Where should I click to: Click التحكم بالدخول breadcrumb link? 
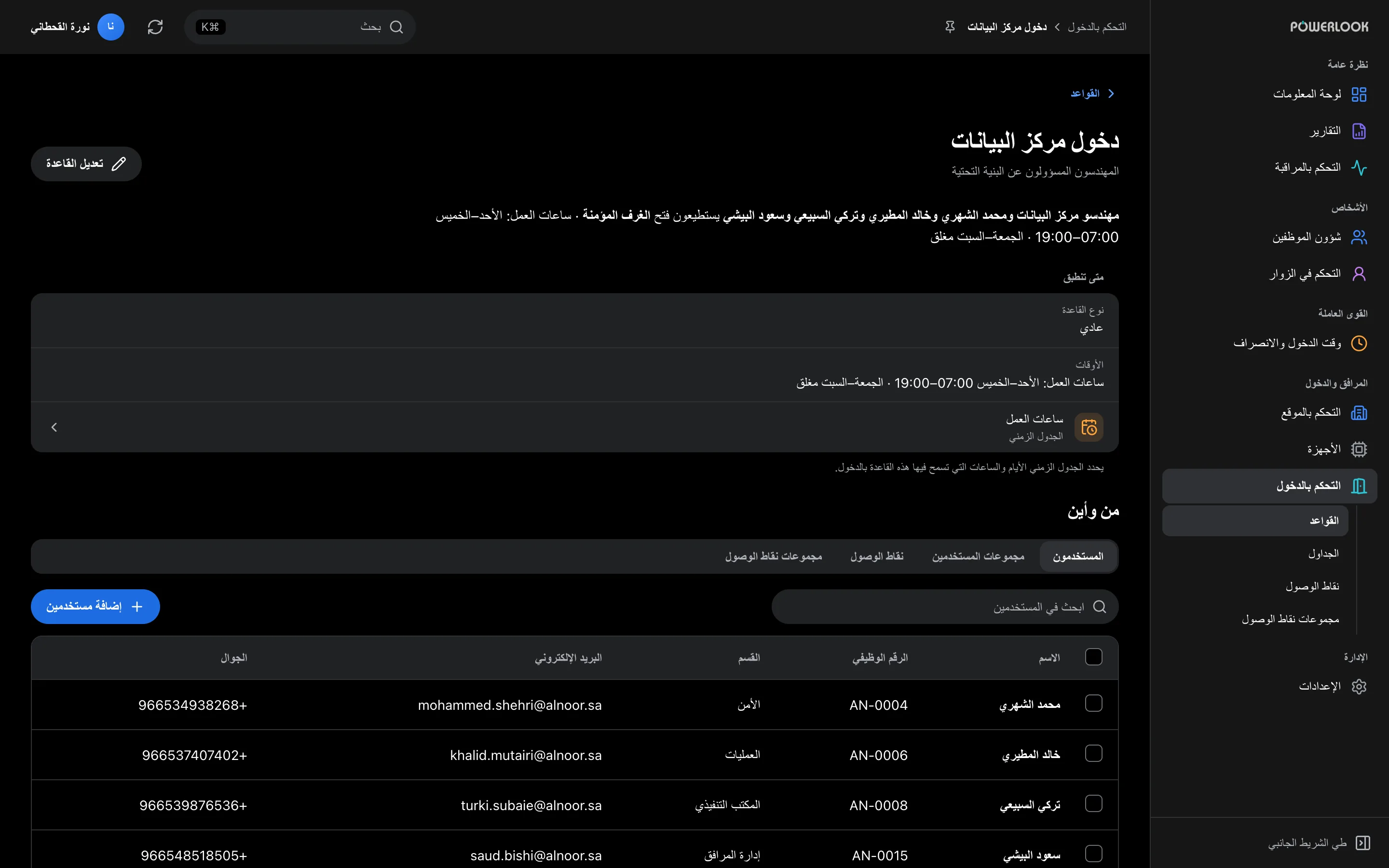click(1097, 27)
